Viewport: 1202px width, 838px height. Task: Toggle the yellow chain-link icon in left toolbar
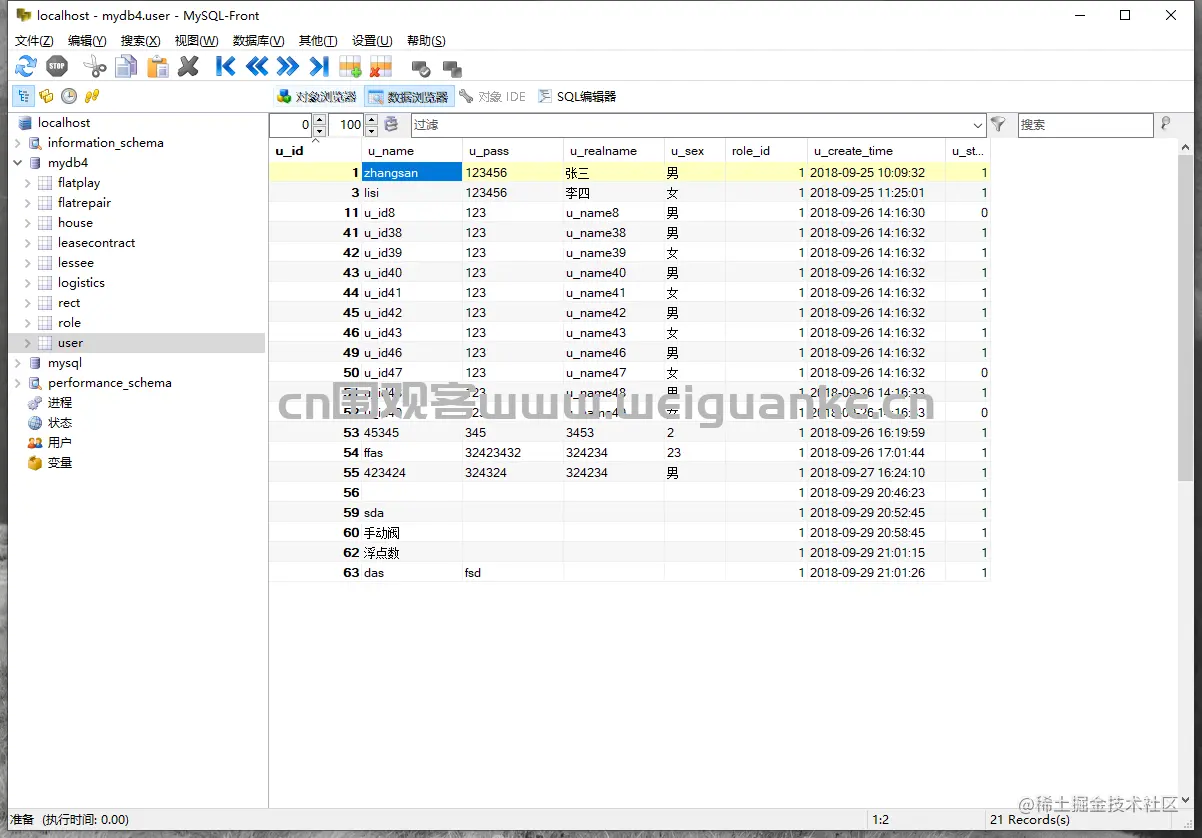(92, 96)
